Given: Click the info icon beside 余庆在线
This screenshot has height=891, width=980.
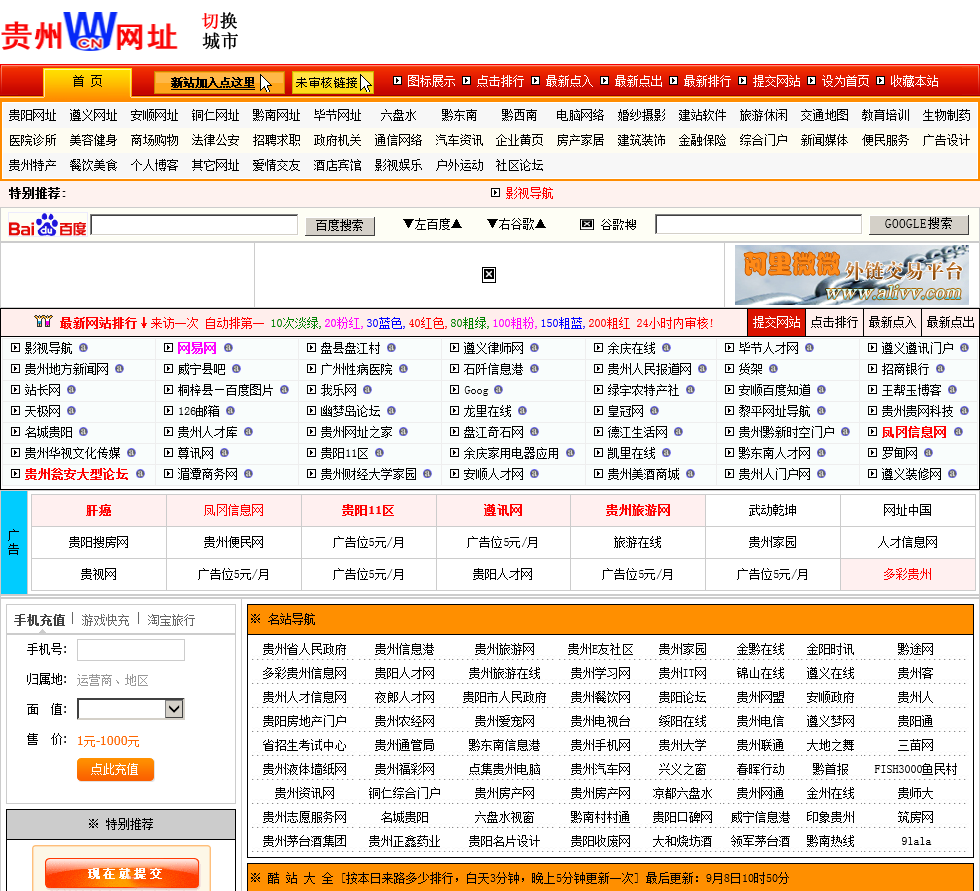Looking at the screenshot, I should pos(666,347).
